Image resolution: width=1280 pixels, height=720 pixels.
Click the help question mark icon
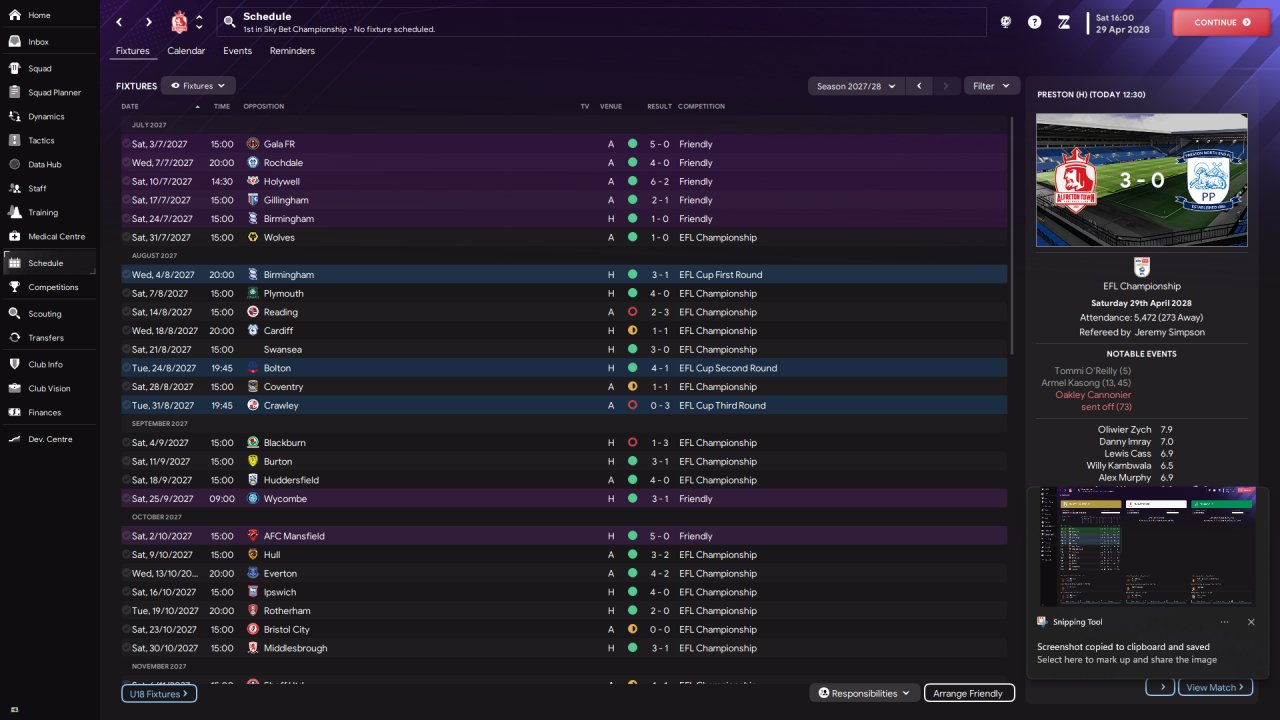pyautogui.click(x=1035, y=22)
